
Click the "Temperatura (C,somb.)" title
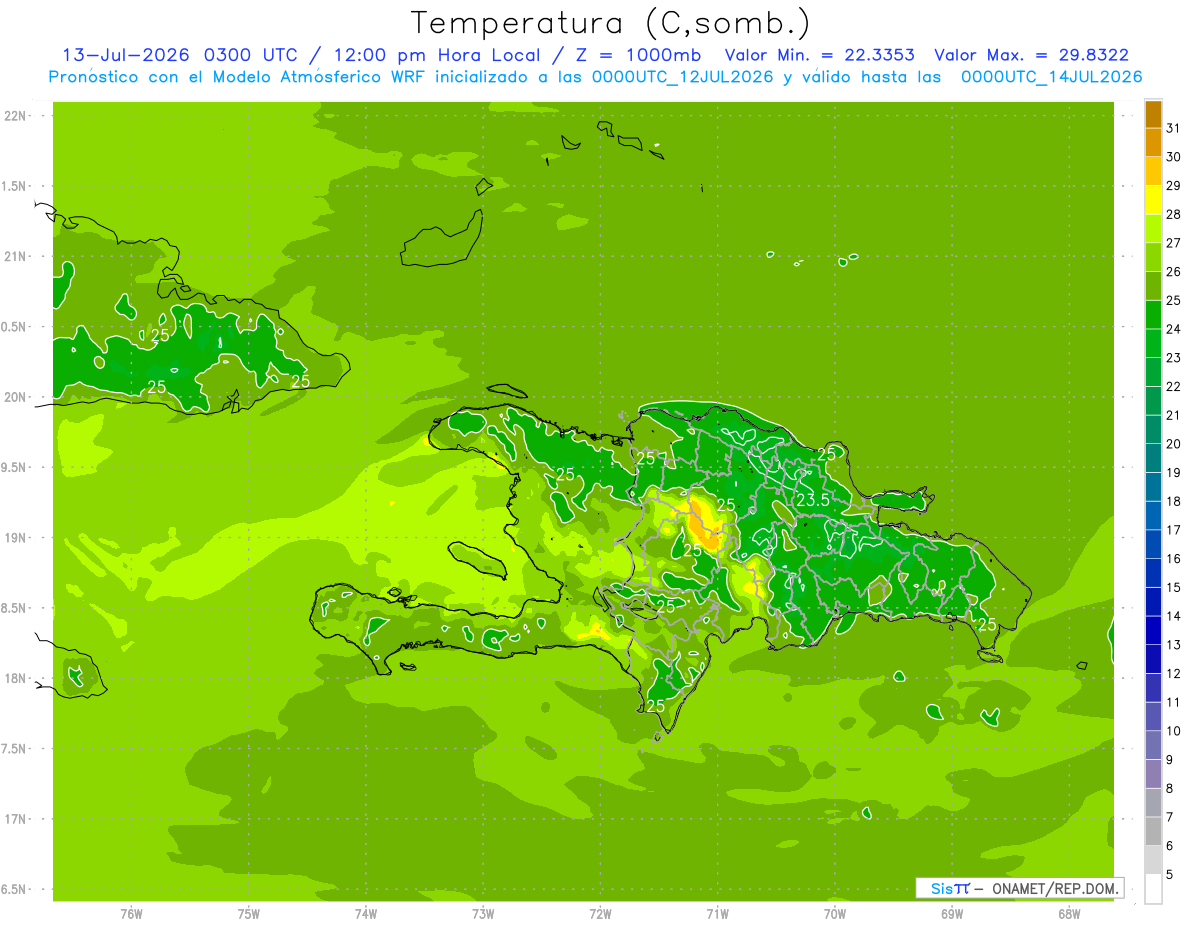(x=610, y=23)
